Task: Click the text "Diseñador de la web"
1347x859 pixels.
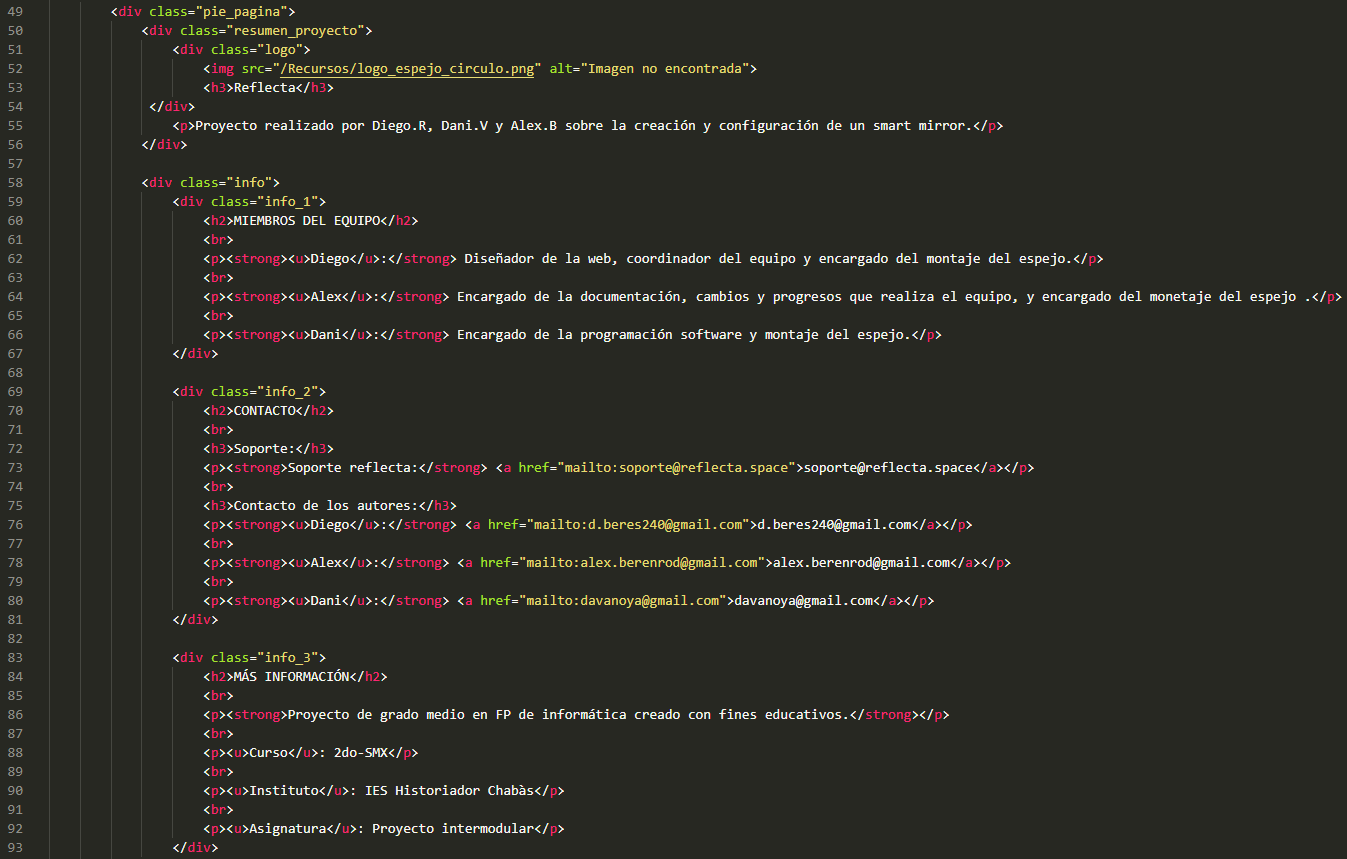Action: point(538,259)
